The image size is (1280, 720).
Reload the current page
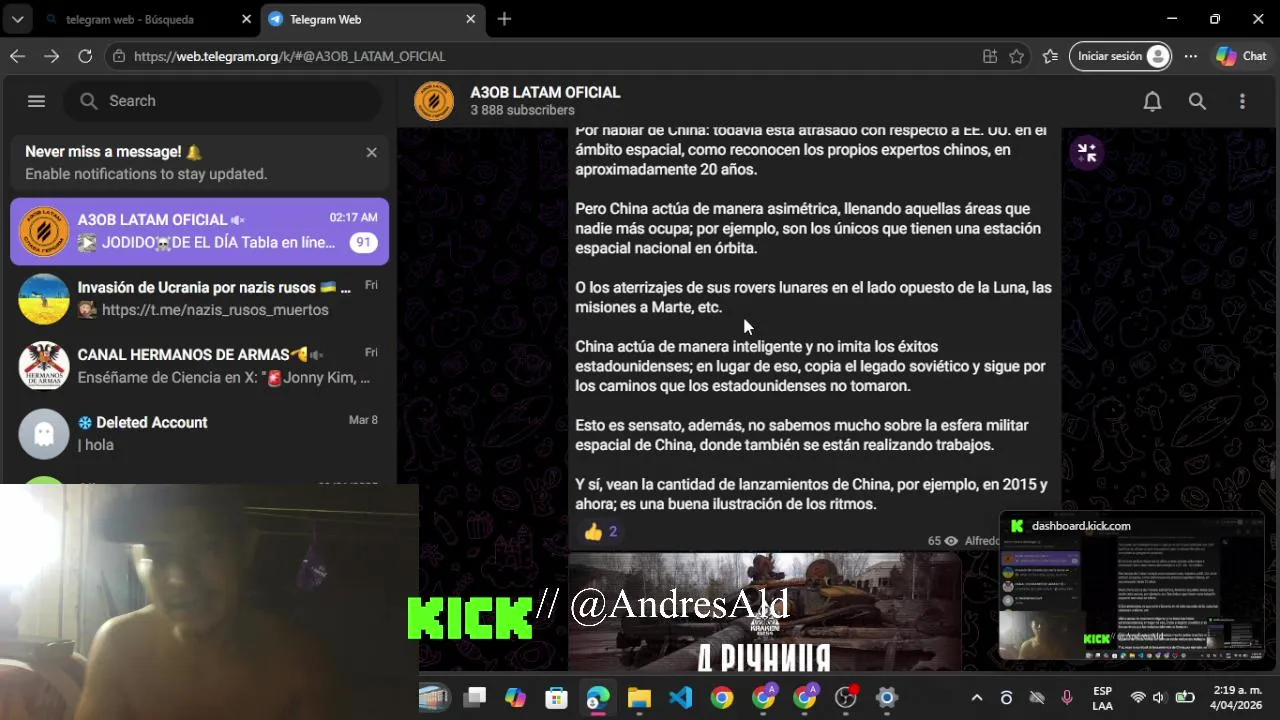85,56
